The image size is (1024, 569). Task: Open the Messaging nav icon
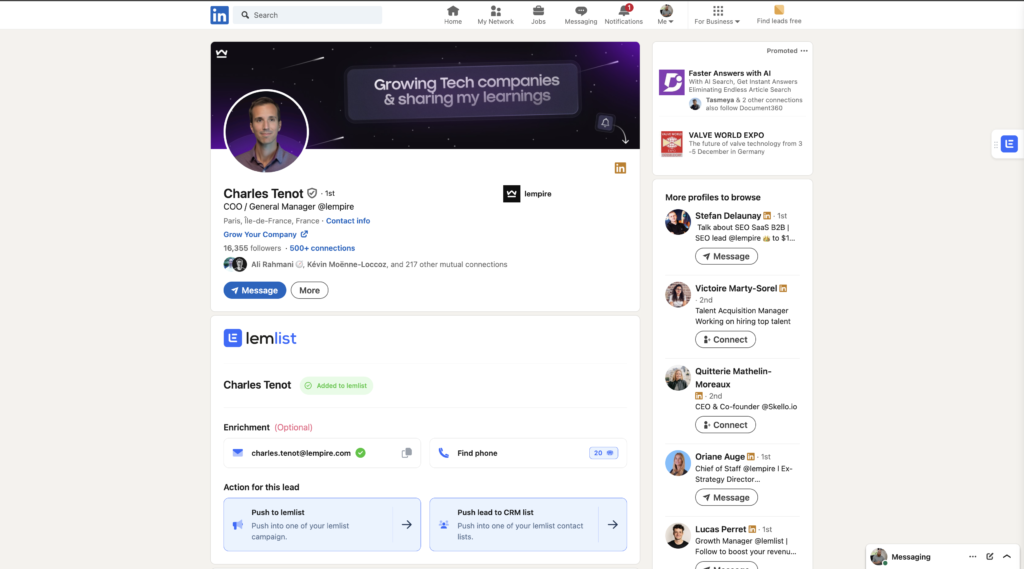pyautogui.click(x=581, y=15)
